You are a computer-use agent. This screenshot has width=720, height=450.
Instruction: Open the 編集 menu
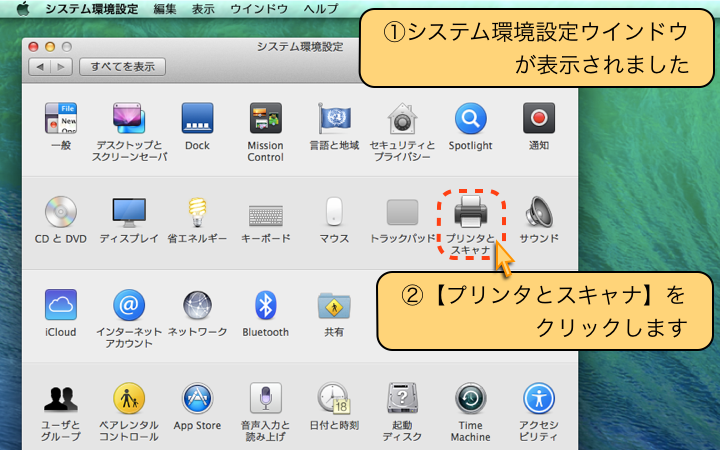pyautogui.click(x=165, y=9)
